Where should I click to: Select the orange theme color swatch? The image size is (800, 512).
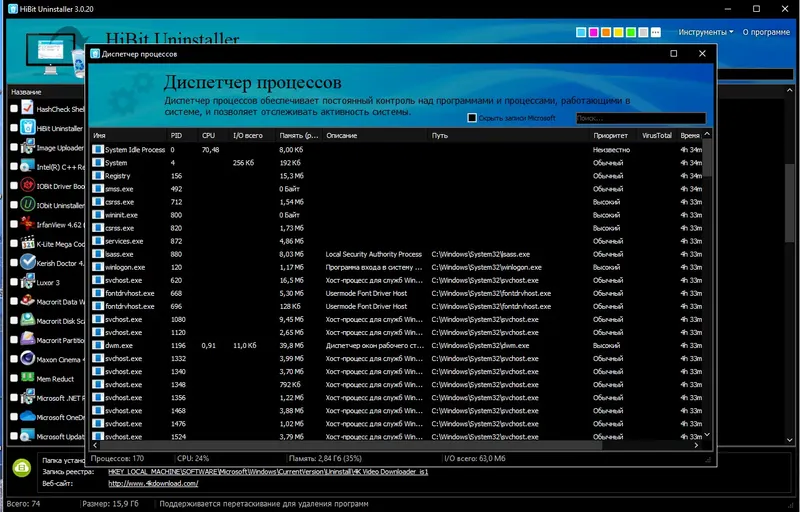(606, 32)
